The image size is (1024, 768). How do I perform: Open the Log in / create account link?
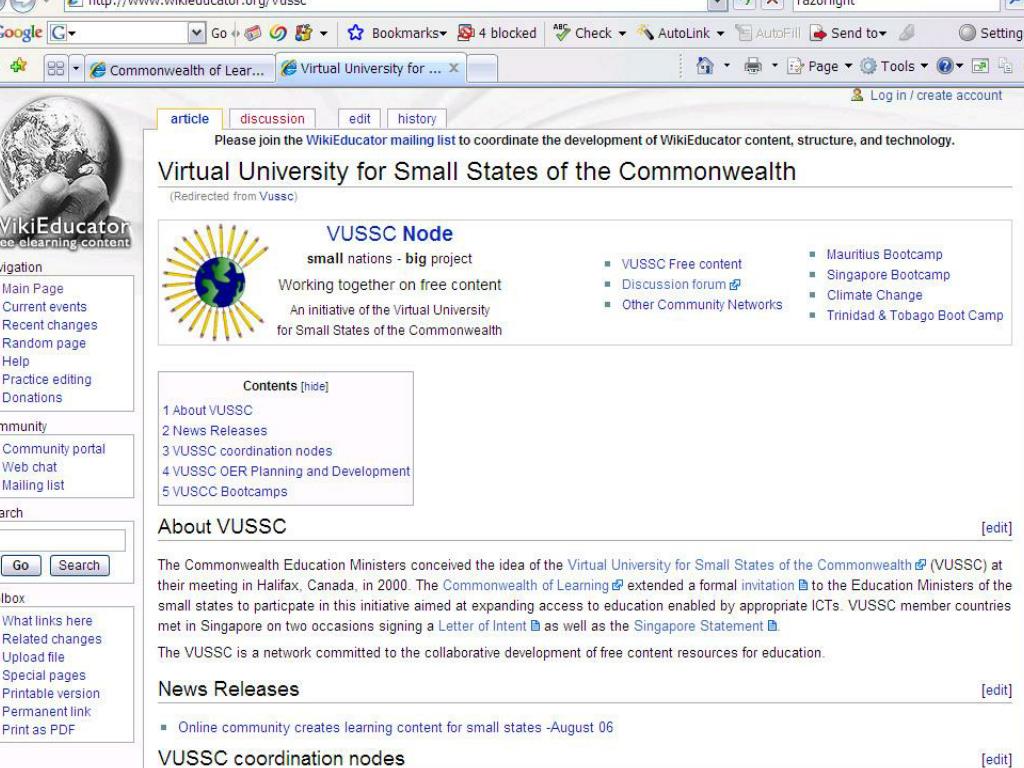[935, 95]
